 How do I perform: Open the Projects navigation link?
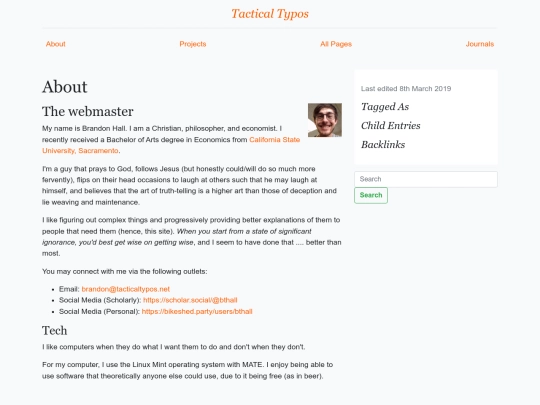[193, 44]
